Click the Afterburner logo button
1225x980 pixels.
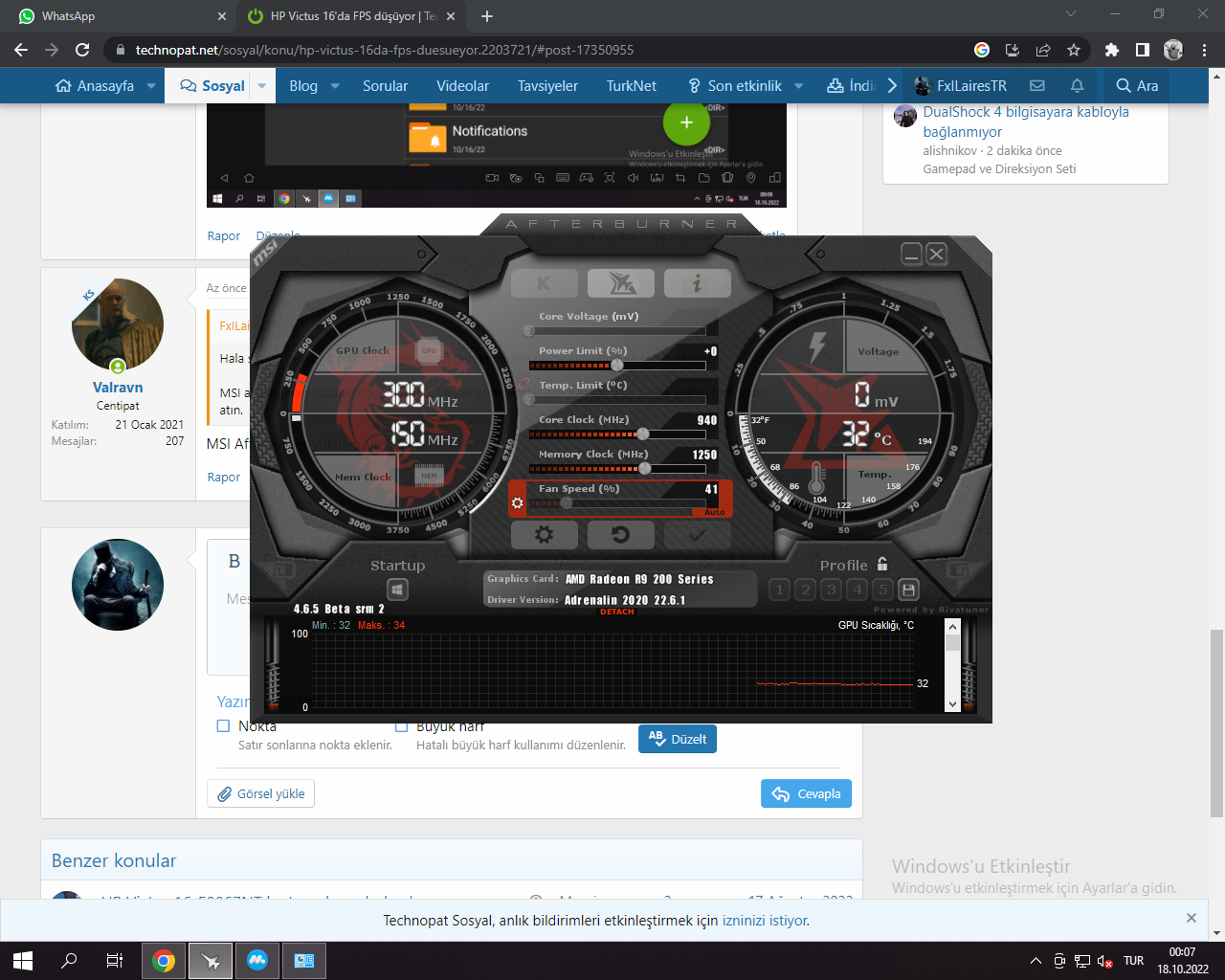[x=620, y=283]
